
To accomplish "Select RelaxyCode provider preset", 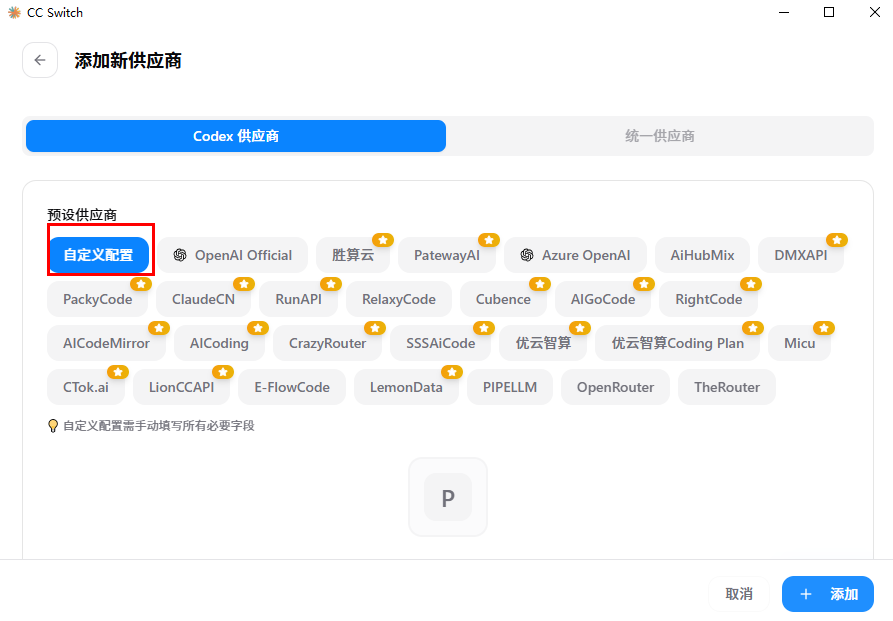I will coord(399,299).
